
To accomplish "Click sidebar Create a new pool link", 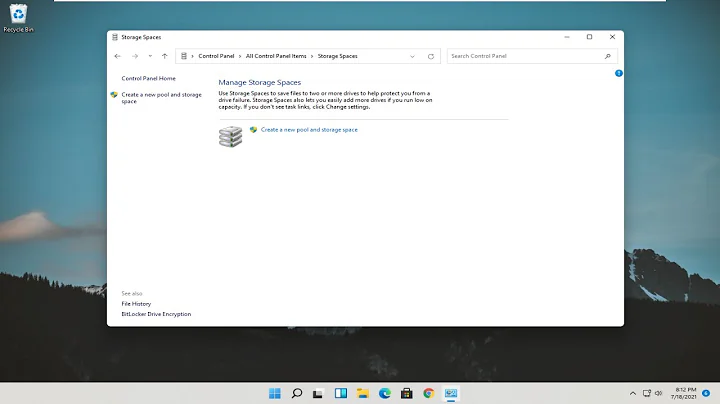I will pyautogui.click(x=162, y=98).
